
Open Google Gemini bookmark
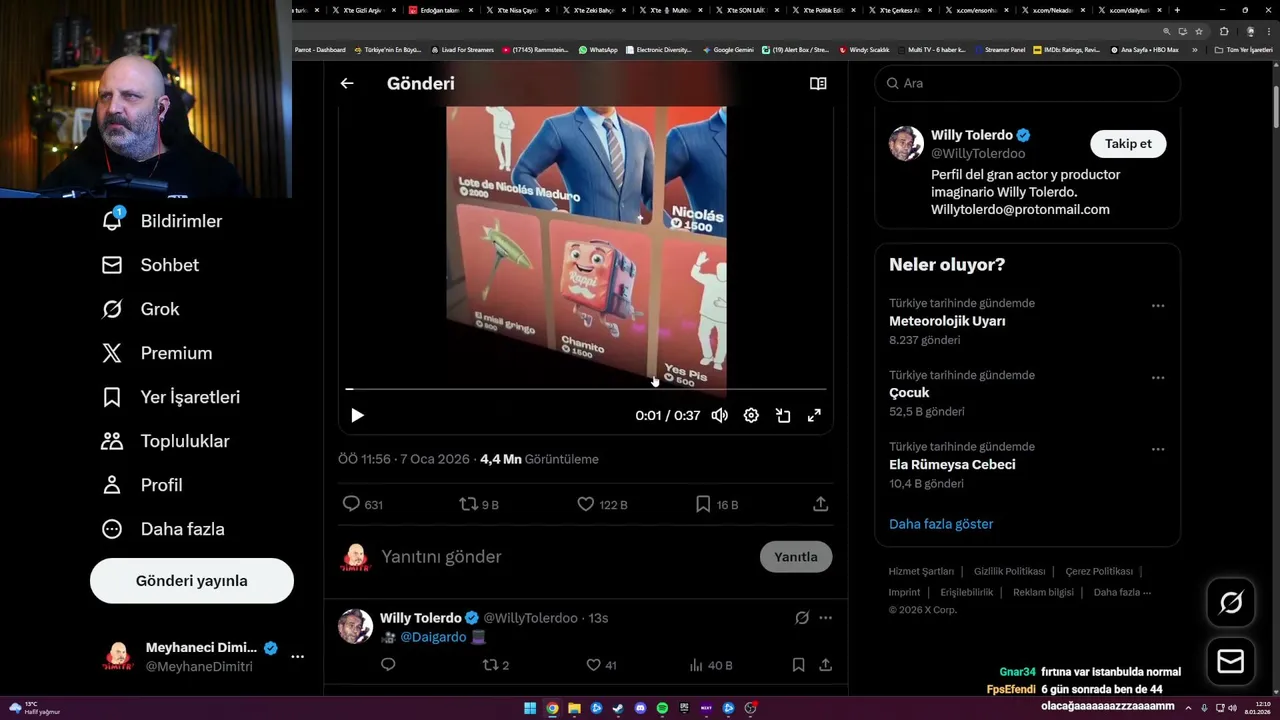pyautogui.click(x=728, y=49)
